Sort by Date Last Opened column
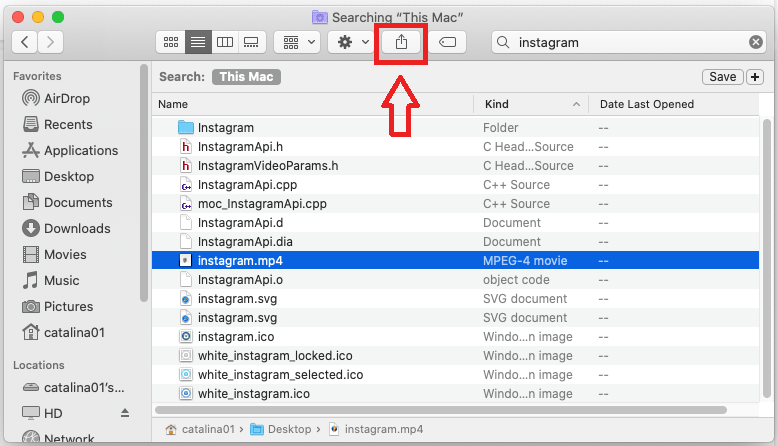 (674, 104)
